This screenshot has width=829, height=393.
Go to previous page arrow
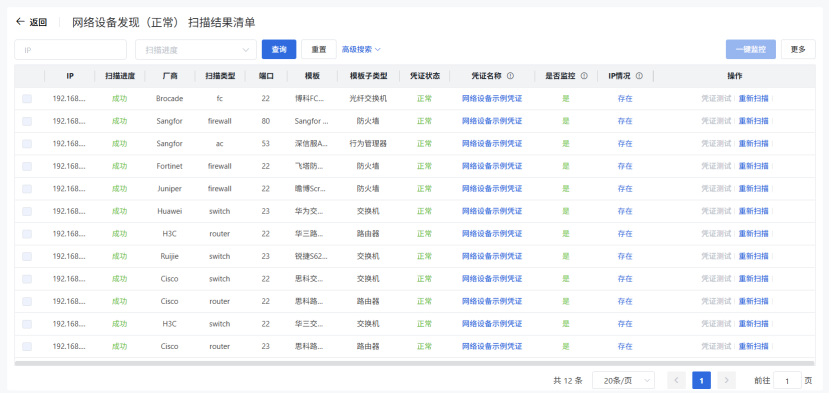(676, 380)
